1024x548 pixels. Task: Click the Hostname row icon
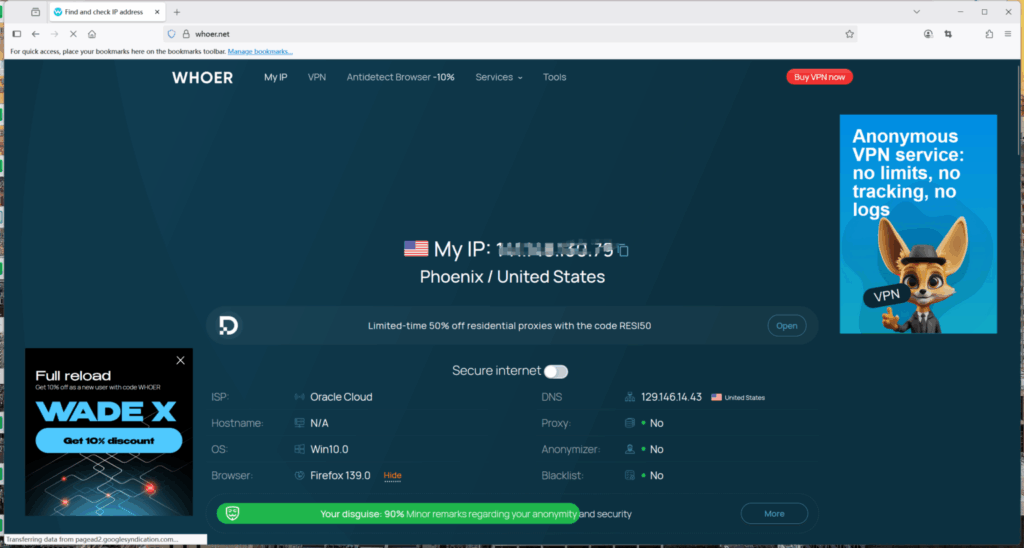click(299, 423)
